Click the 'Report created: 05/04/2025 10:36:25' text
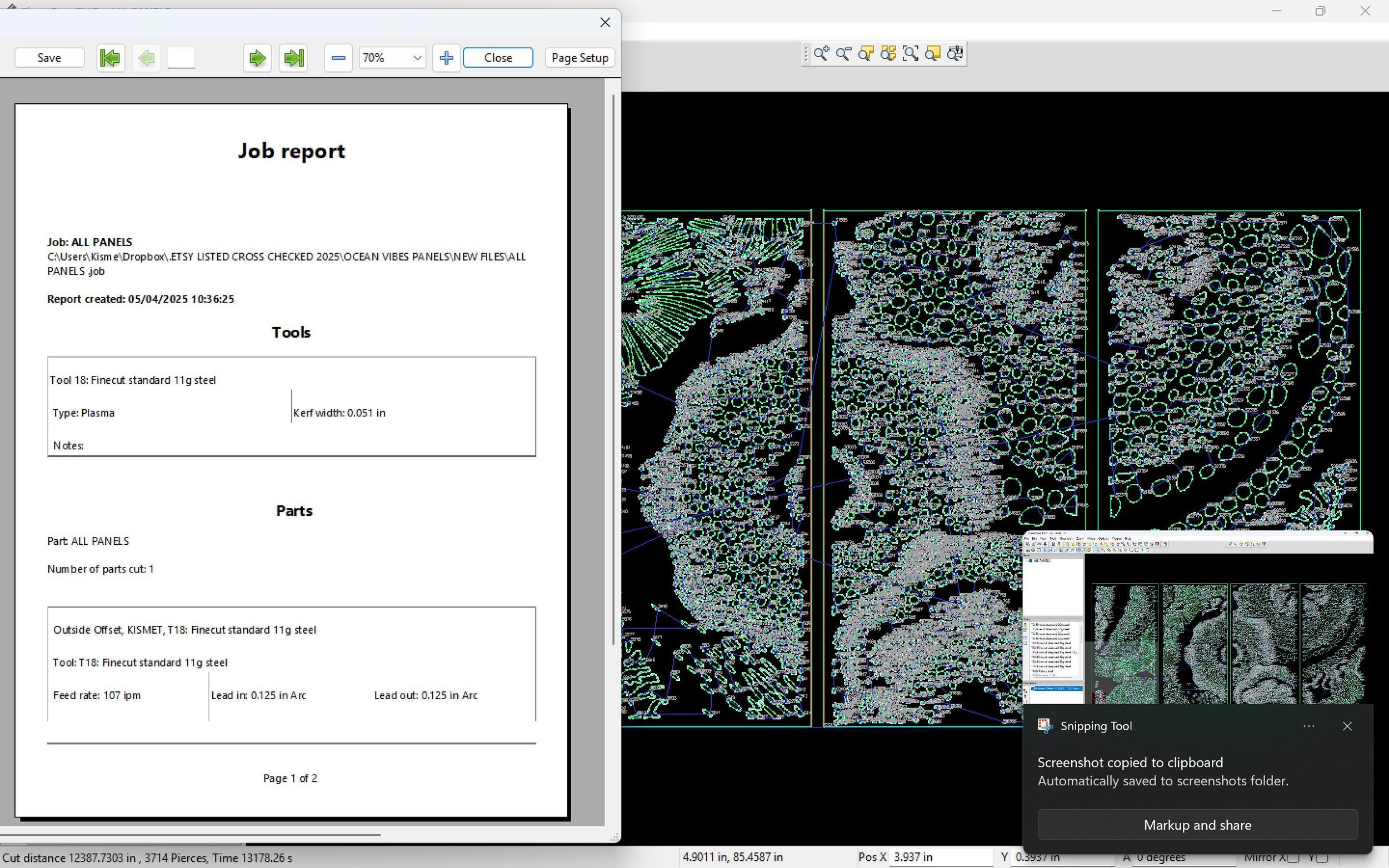The image size is (1389, 868). pyautogui.click(x=141, y=299)
